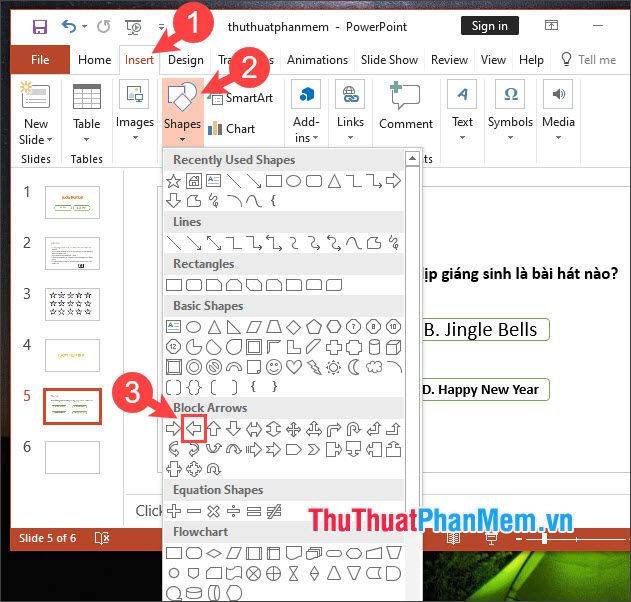Click the Save icon in the title bar
Screen dimensions: 631x602
(x=40, y=27)
